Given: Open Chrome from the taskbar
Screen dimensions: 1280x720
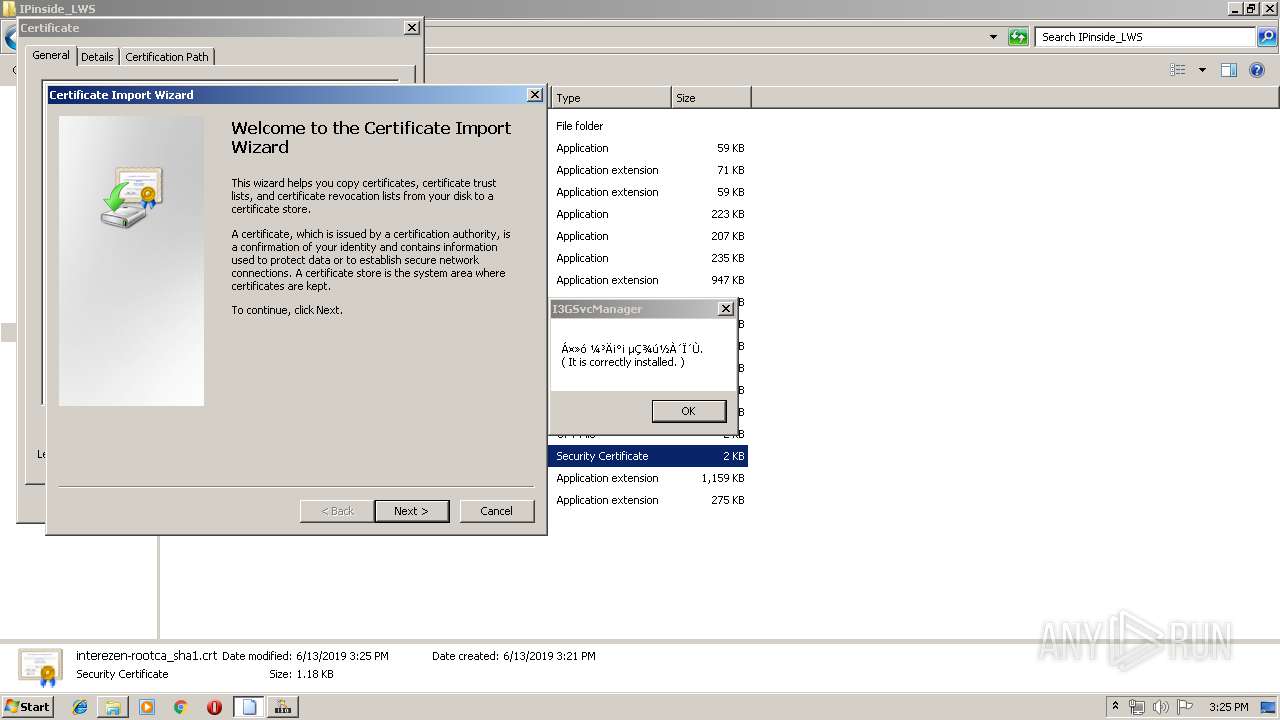Looking at the screenshot, I should 180,707.
